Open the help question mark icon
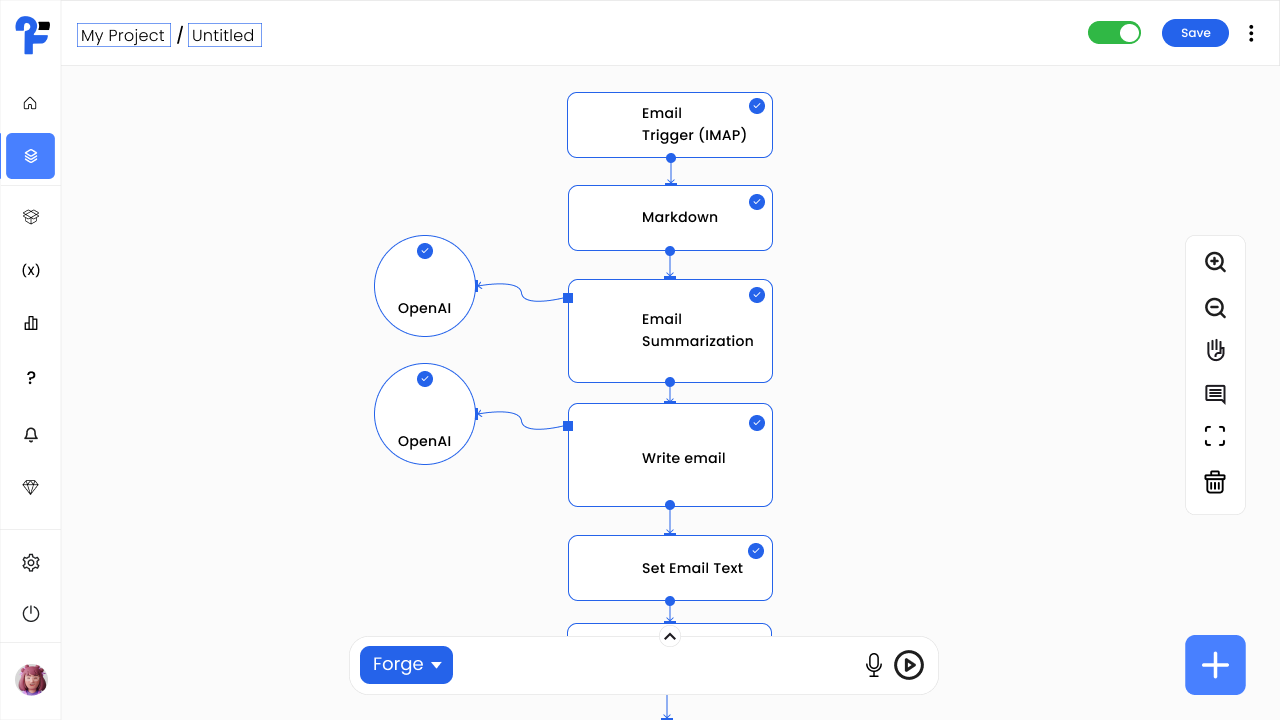This screenshot has width=1280, height=720. 30,378
